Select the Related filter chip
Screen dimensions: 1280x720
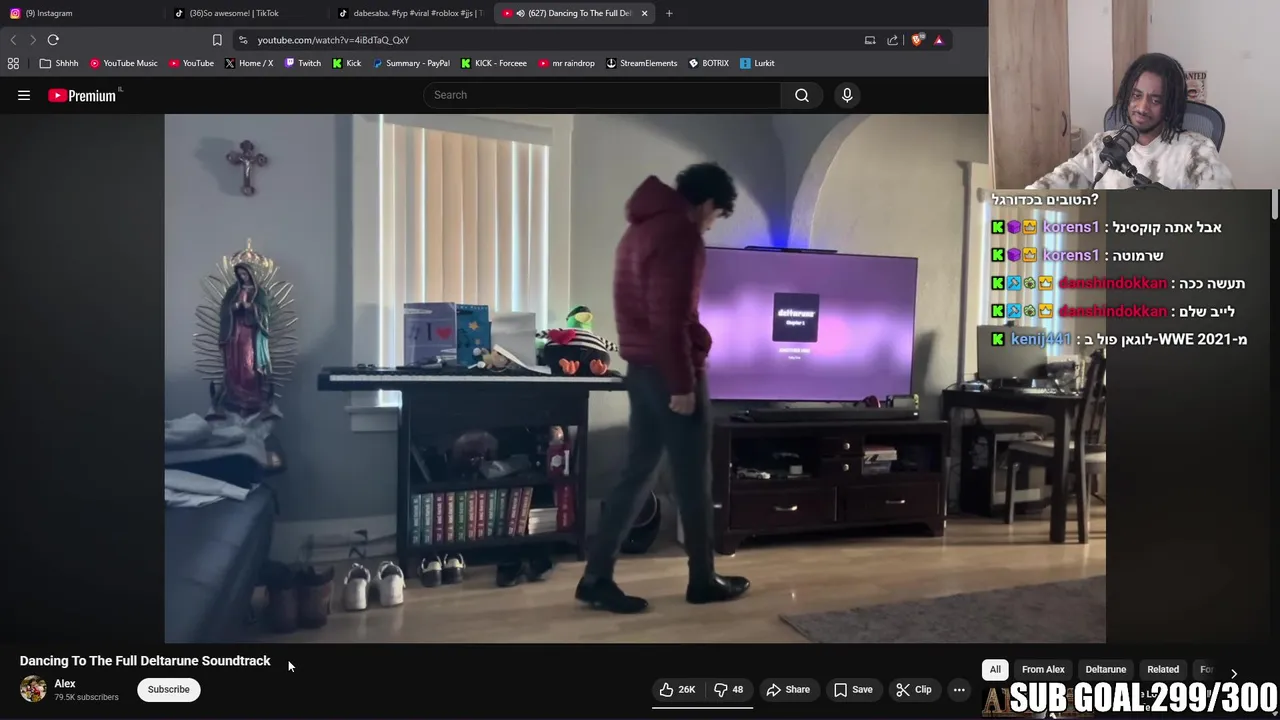(x=1163, y=669)
